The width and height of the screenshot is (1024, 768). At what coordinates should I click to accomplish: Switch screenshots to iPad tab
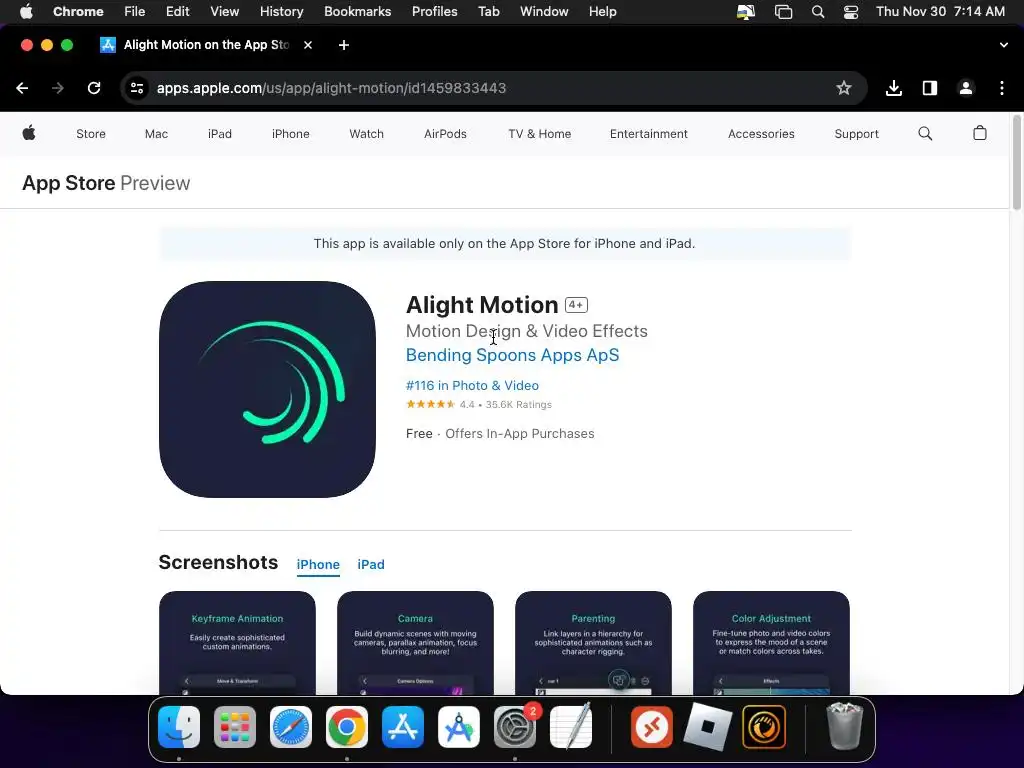click(x=371, y=564)
